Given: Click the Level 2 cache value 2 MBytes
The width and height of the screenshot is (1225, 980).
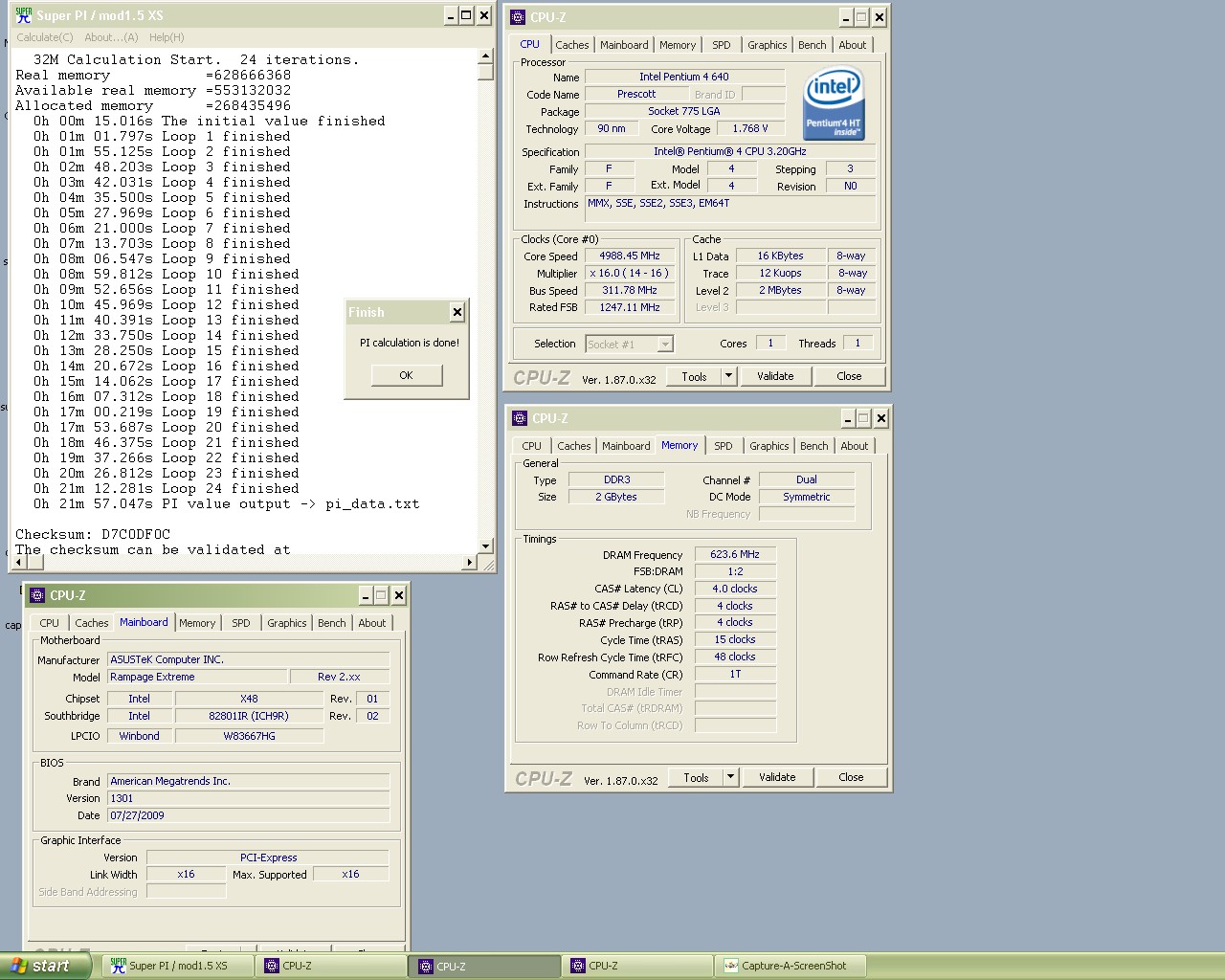Looking at the screenshot, I should pyautogui.click(x=780, y=290).
